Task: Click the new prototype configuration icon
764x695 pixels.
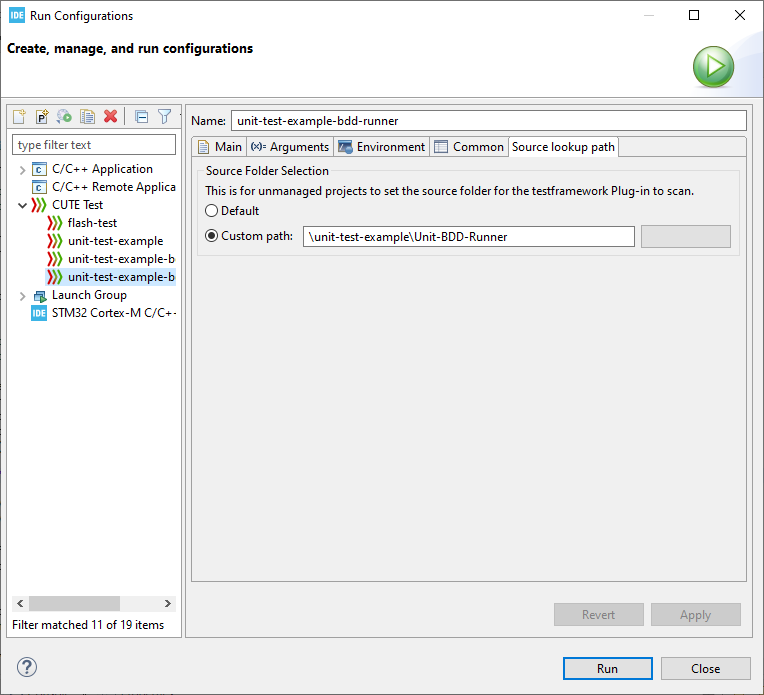Action: [42, 116]
